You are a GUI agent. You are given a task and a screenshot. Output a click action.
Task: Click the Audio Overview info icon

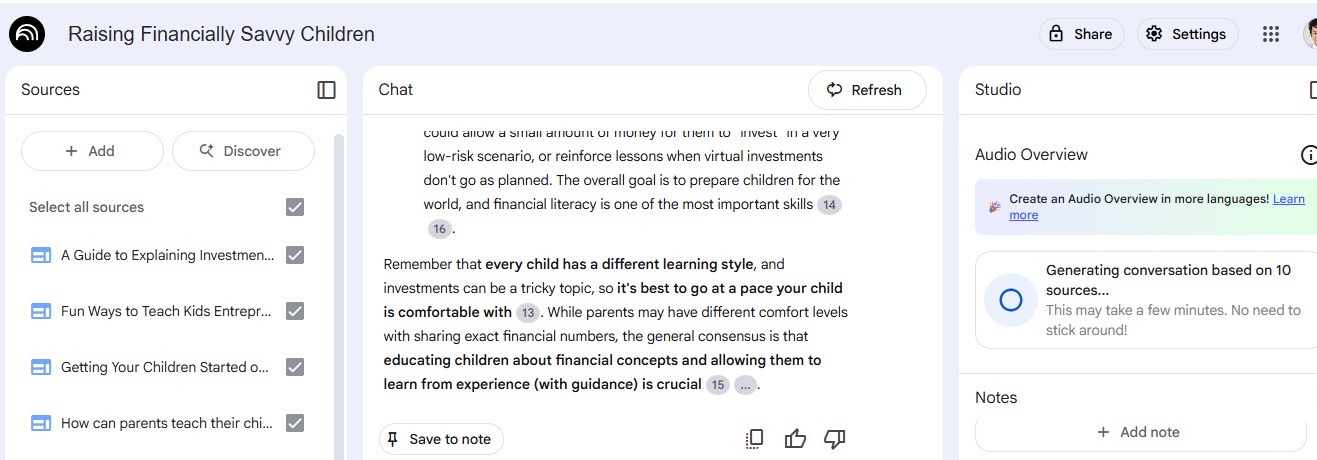1308,155
